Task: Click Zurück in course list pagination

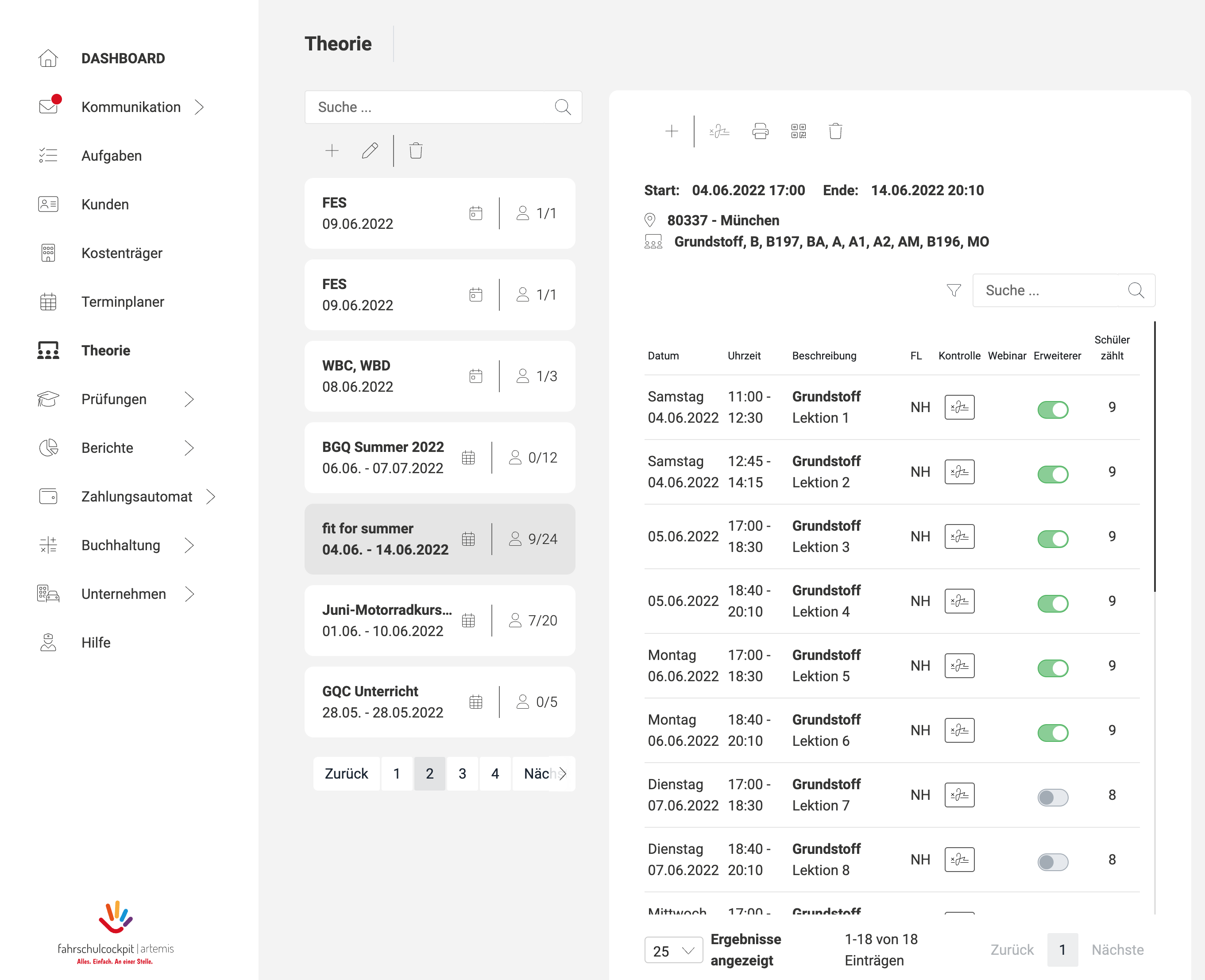Action: (346, 773)
